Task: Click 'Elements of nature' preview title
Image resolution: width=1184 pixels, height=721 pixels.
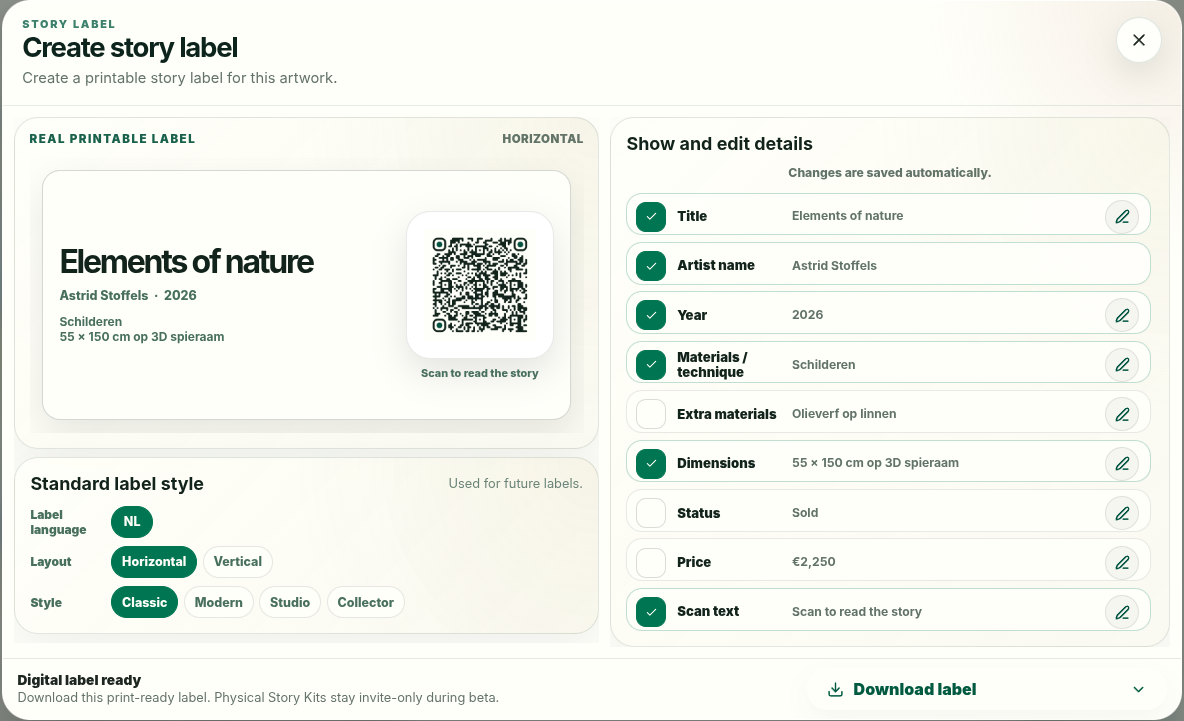Action: click(x=187, y=262)
